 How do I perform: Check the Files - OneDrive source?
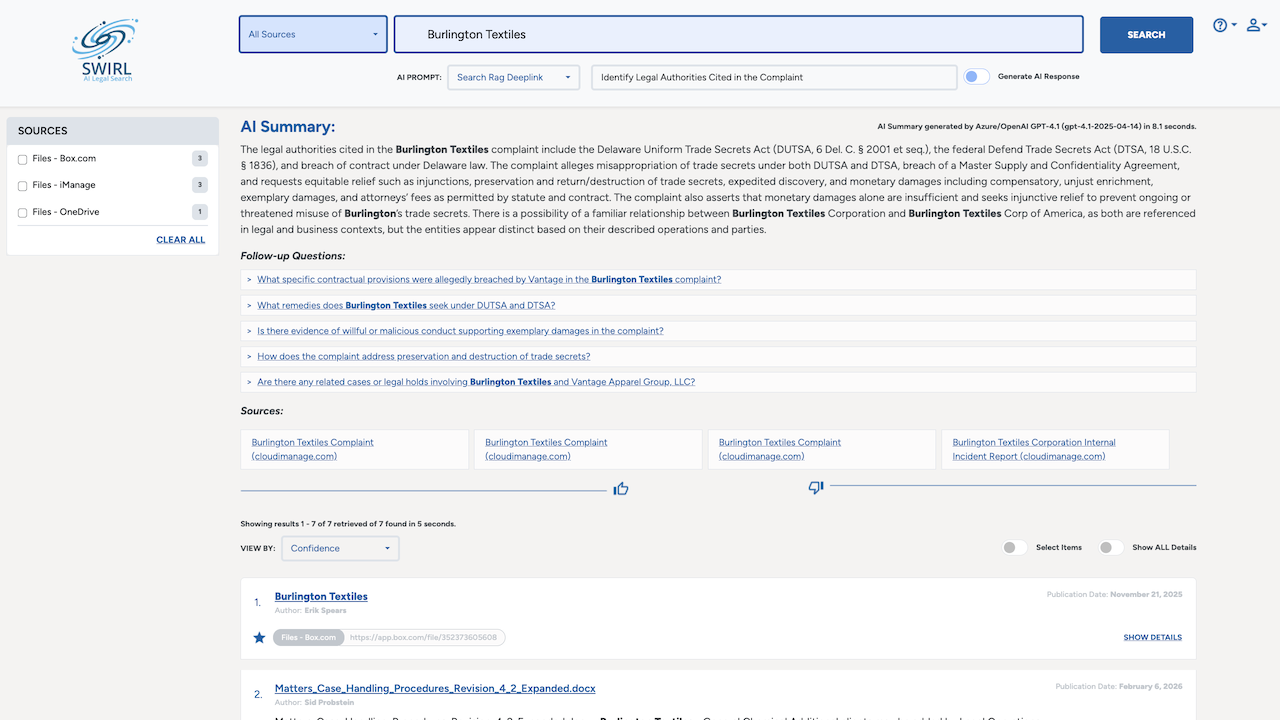(x=23, y=213)
